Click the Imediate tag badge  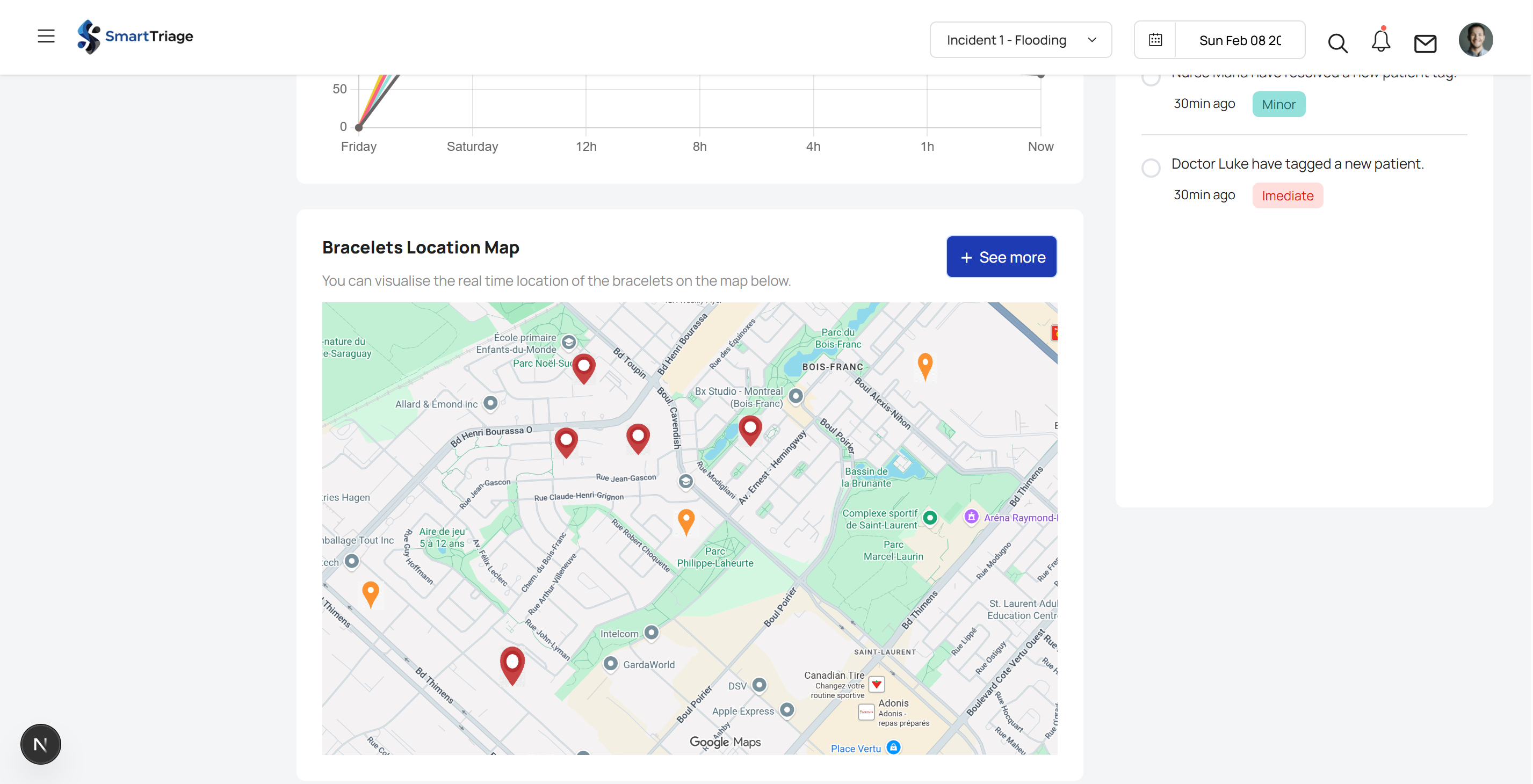1287,195
